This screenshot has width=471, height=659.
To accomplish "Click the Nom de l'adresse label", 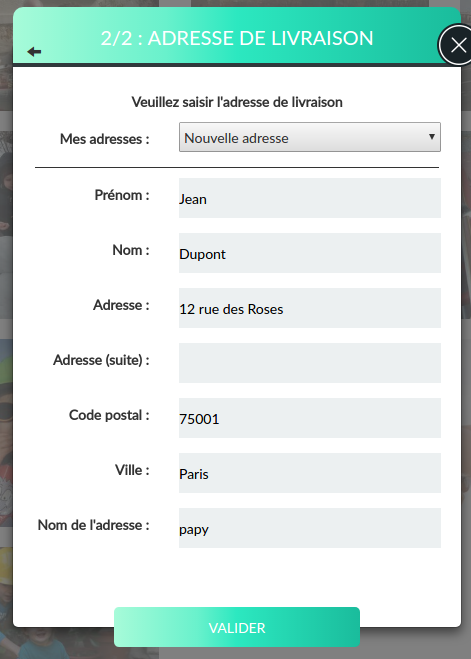I will click(94, 525).
